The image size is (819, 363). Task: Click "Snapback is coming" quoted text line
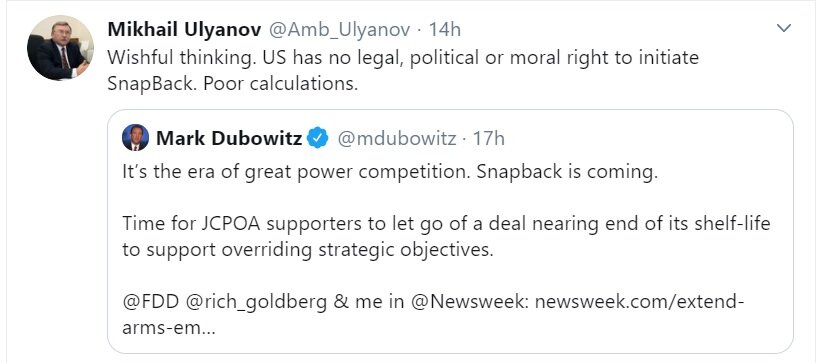click(x=390, y=172)
